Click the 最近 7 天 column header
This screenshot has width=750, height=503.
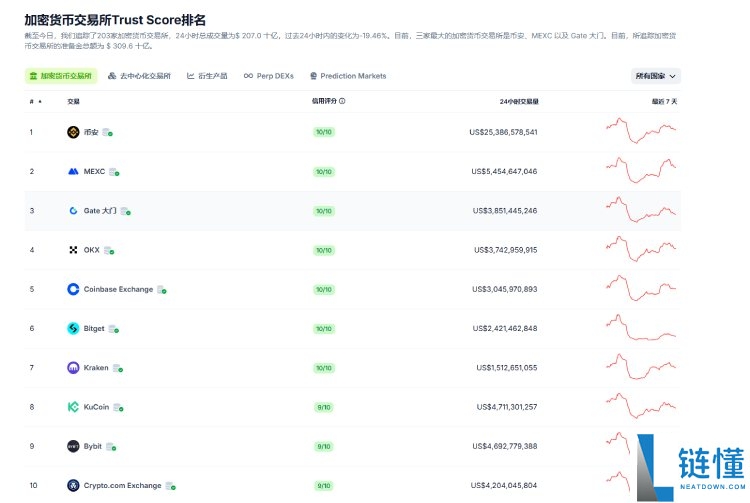point(664,101)
